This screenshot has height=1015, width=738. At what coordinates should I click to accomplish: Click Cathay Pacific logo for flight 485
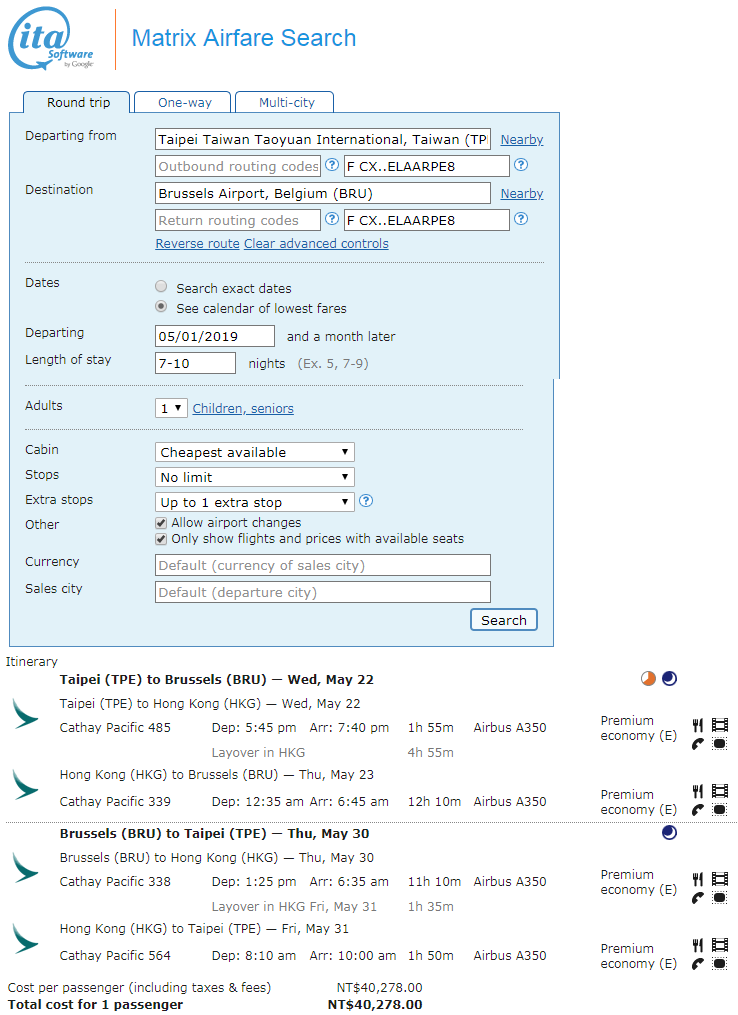click(x=25, y=713)
